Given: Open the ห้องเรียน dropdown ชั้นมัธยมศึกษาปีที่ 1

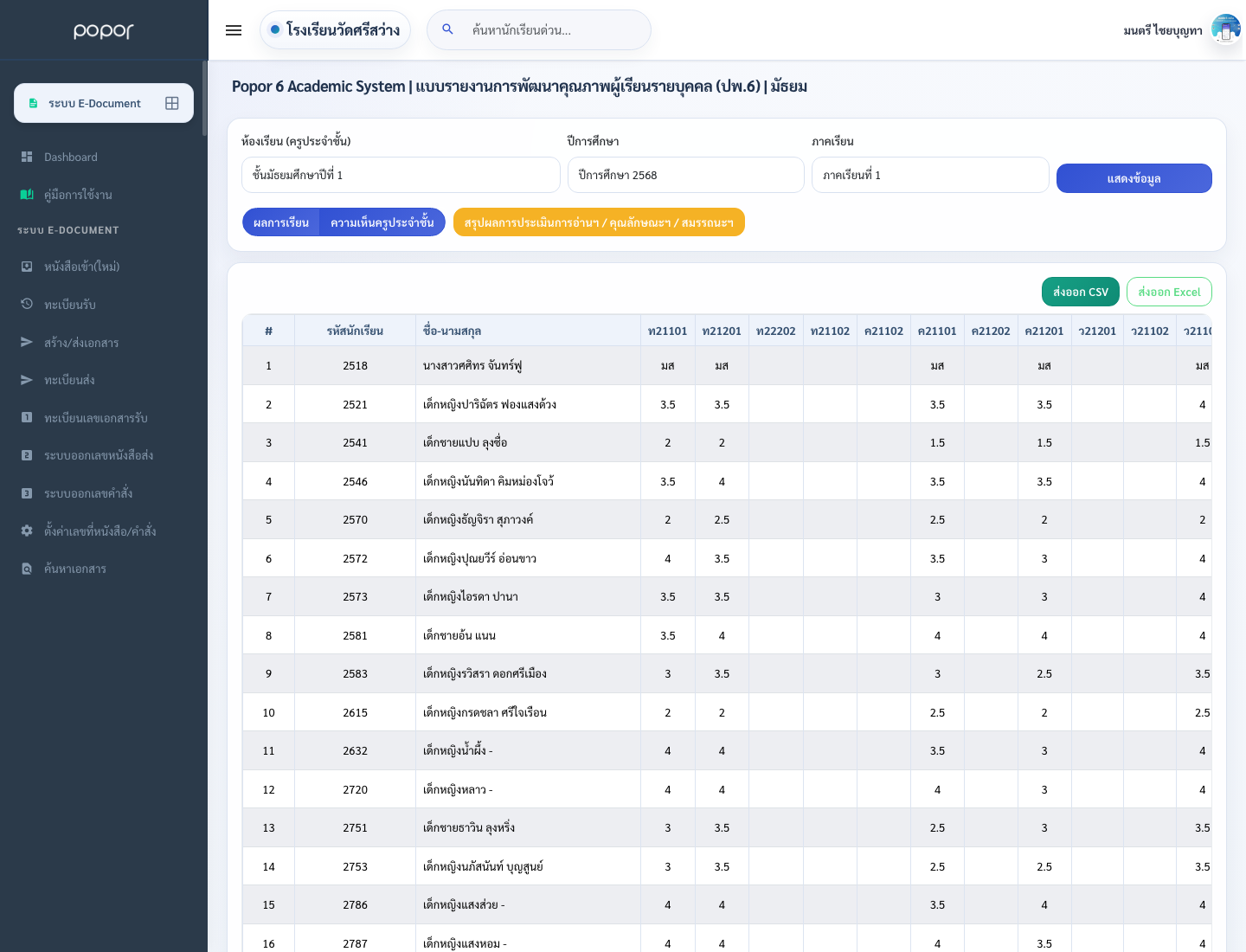Looking at the screenshot, I should tap(401, 175).
